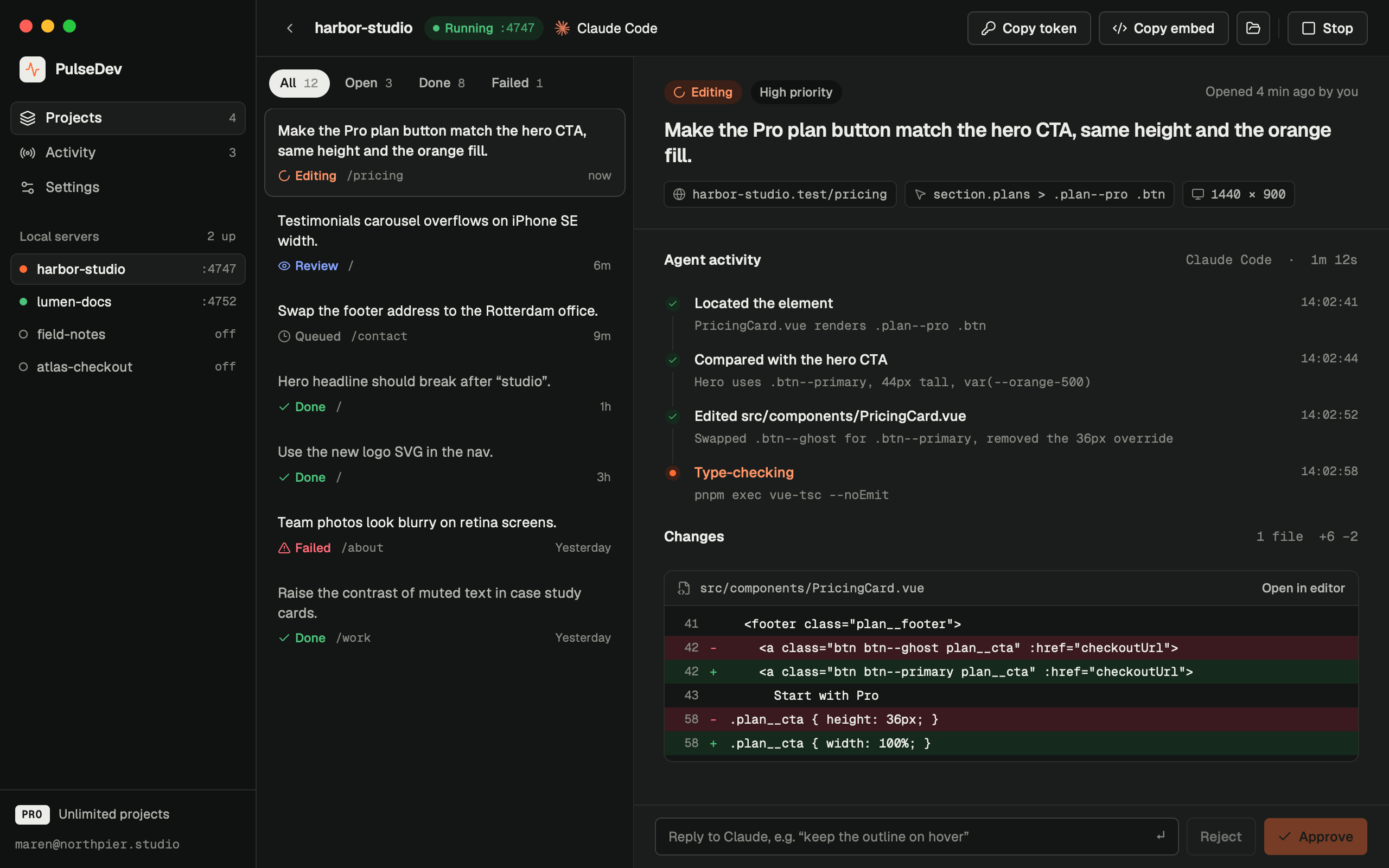Click the file icon beside PricingCard.vue
Viewport: 1389px width, 868px height.
coord(683,588)
